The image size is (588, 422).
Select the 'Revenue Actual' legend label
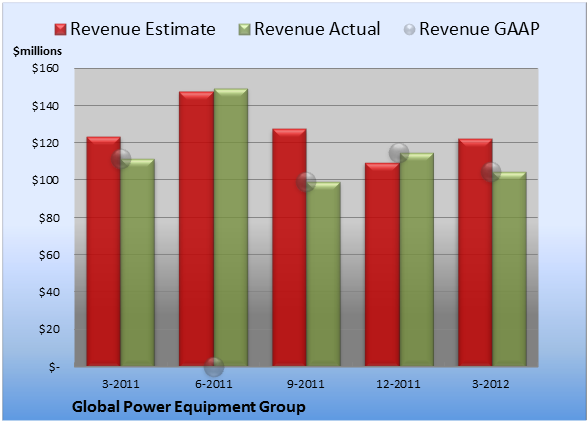pos(317,29)
